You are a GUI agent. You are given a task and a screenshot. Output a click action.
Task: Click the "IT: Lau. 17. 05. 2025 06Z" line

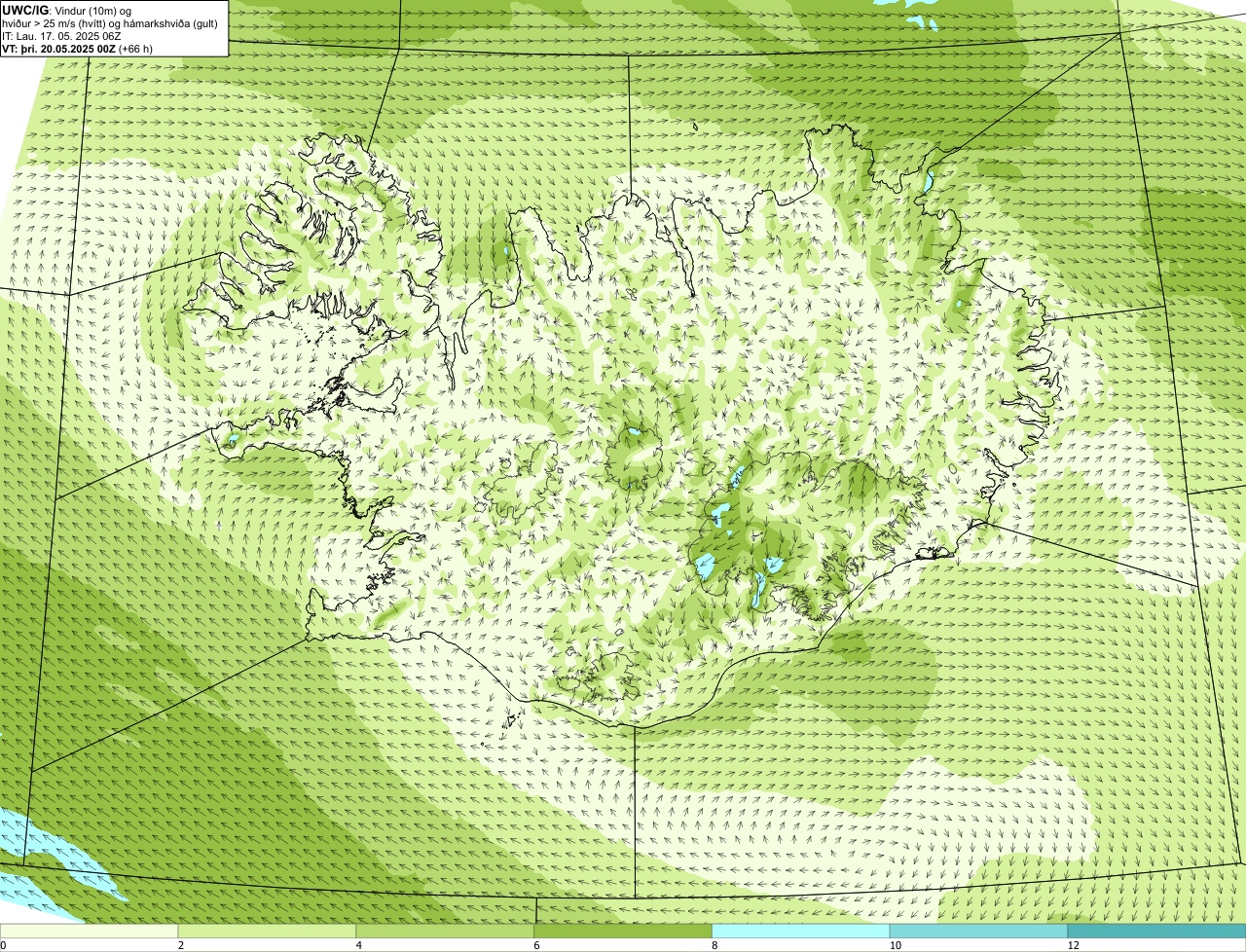(61, 36)
